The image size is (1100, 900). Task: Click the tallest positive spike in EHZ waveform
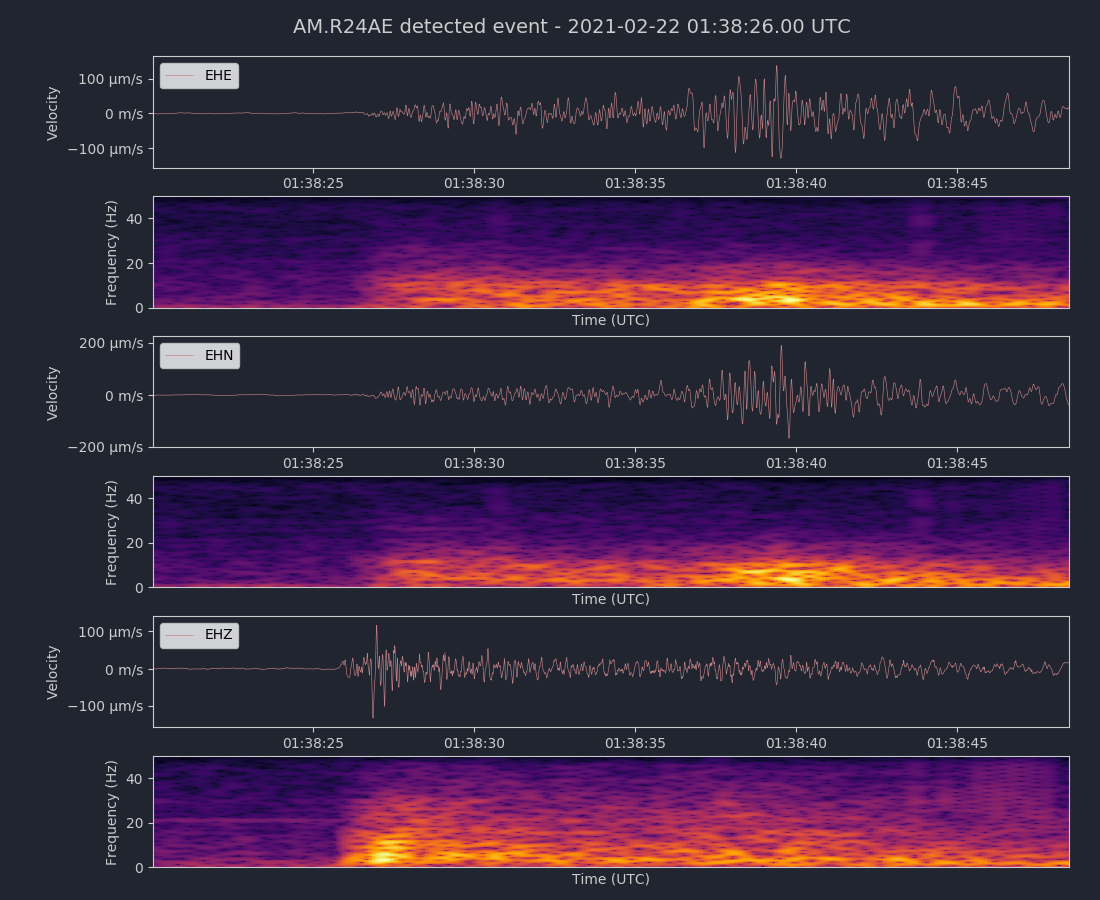pos(376,627)
